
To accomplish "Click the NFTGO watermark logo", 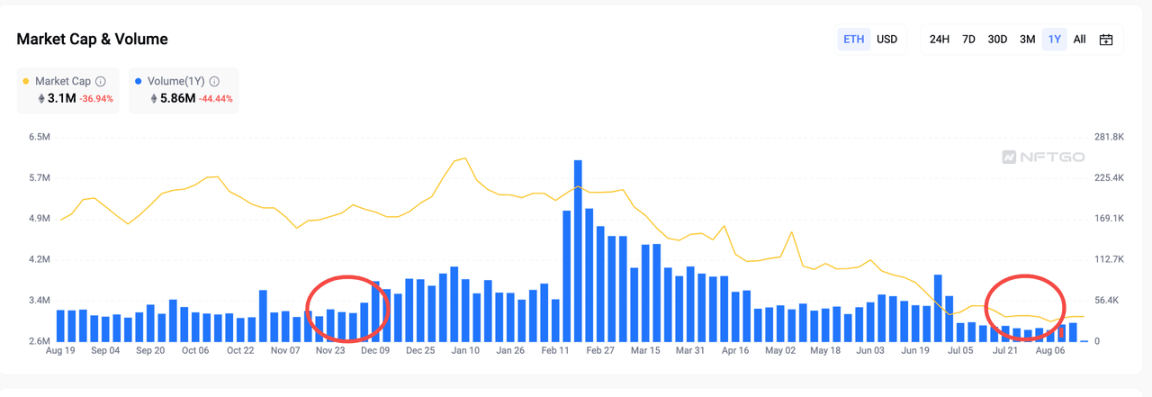I will pyautogui.click(x=1033, y=157).
